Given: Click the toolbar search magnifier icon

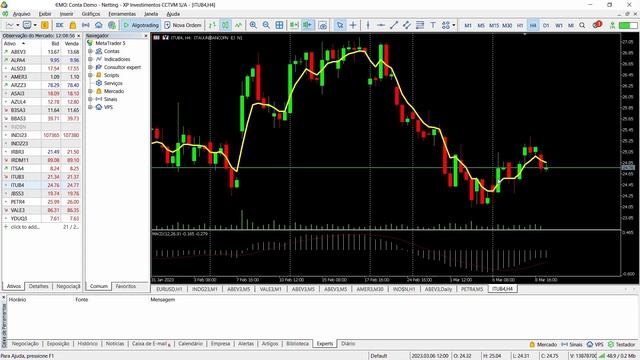Looking at the screenshot, I should coord(582,25).
